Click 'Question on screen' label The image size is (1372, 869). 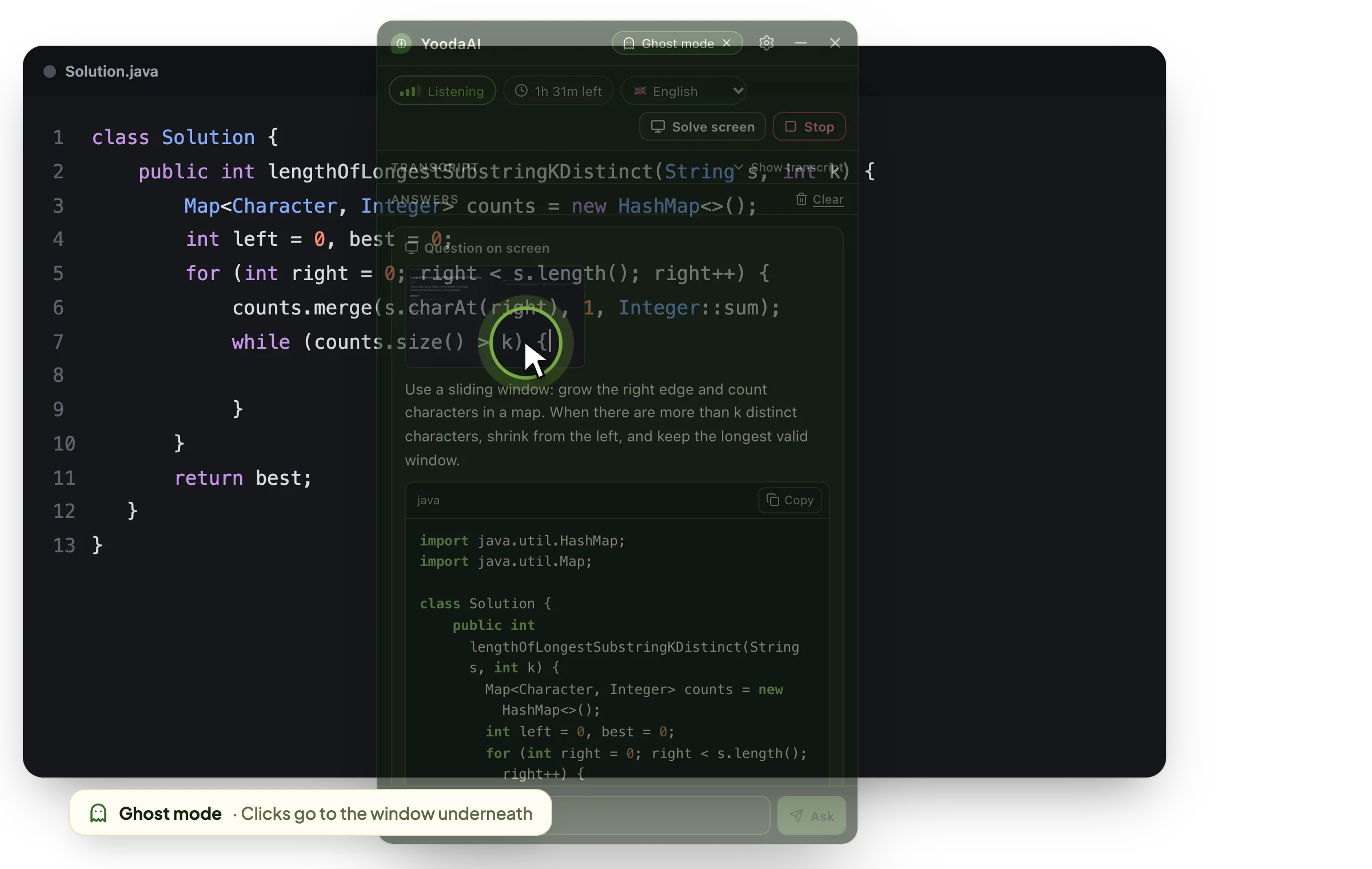(486, 248)
